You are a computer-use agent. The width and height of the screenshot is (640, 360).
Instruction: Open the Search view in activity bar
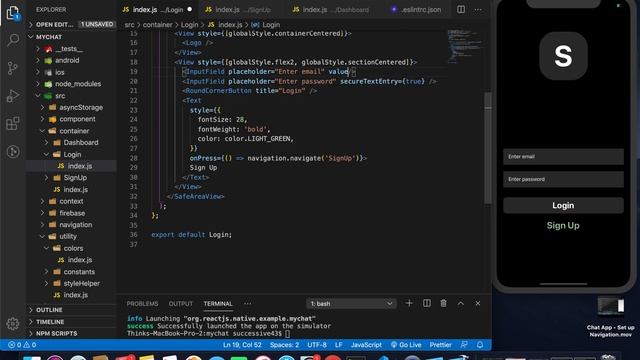pos(13,40)
